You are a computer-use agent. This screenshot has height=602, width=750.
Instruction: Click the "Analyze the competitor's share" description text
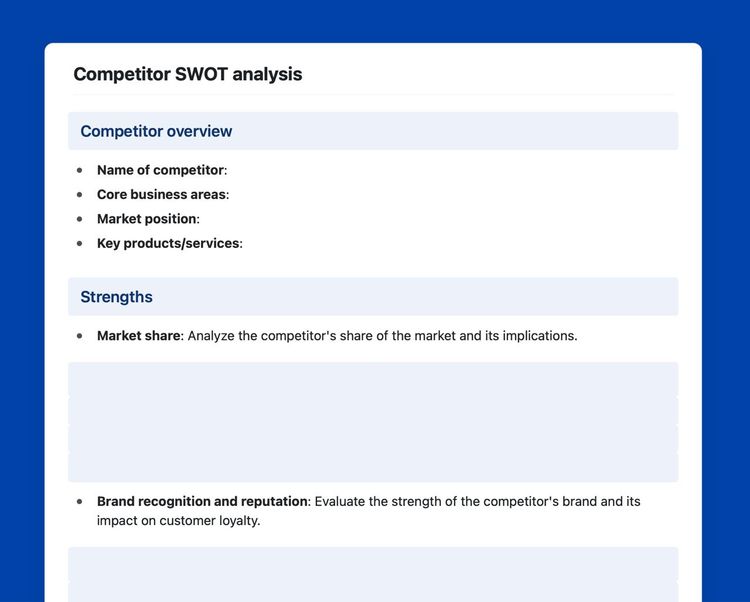[382, 336]
